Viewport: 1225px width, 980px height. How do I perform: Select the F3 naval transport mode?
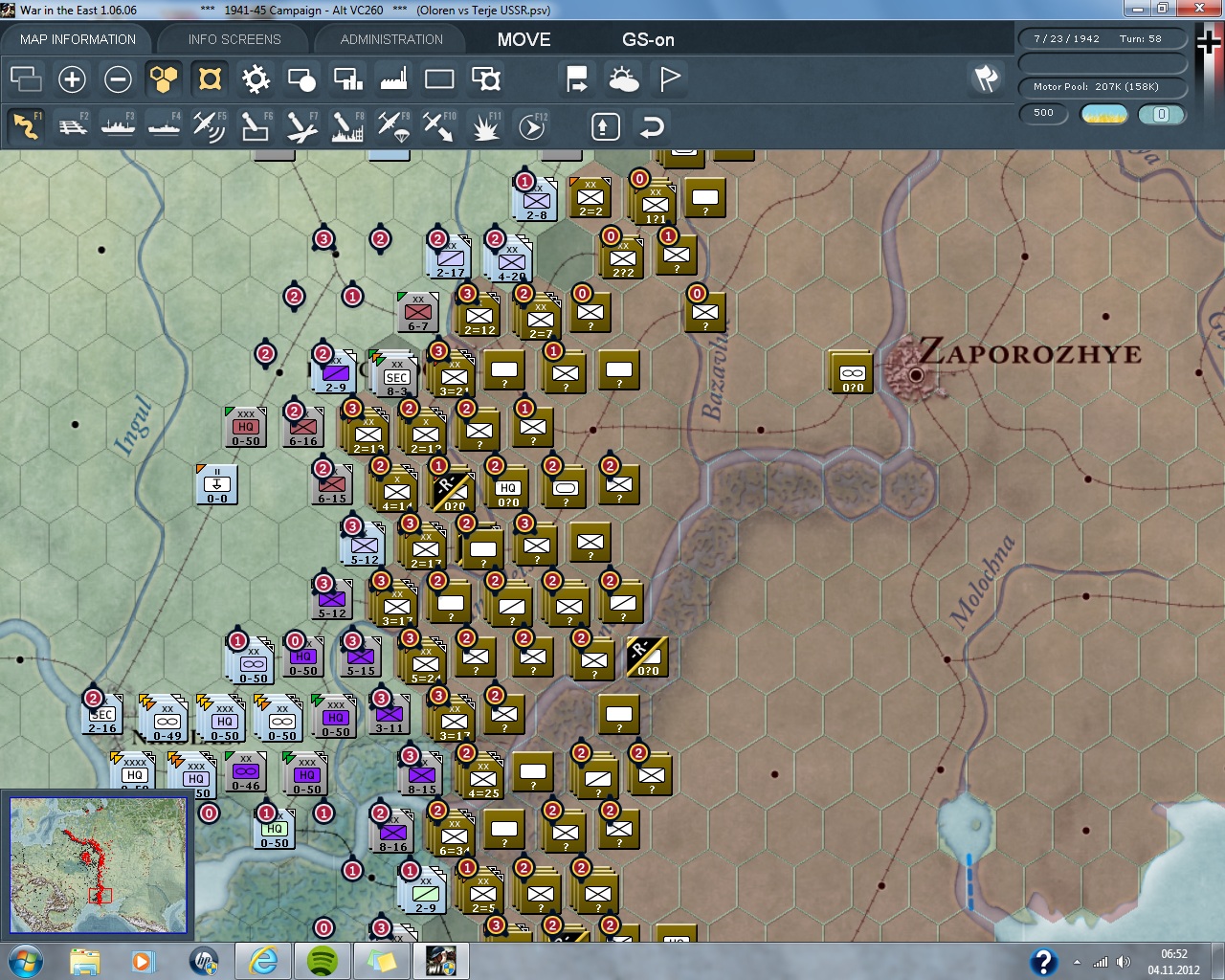pos(118,126)
